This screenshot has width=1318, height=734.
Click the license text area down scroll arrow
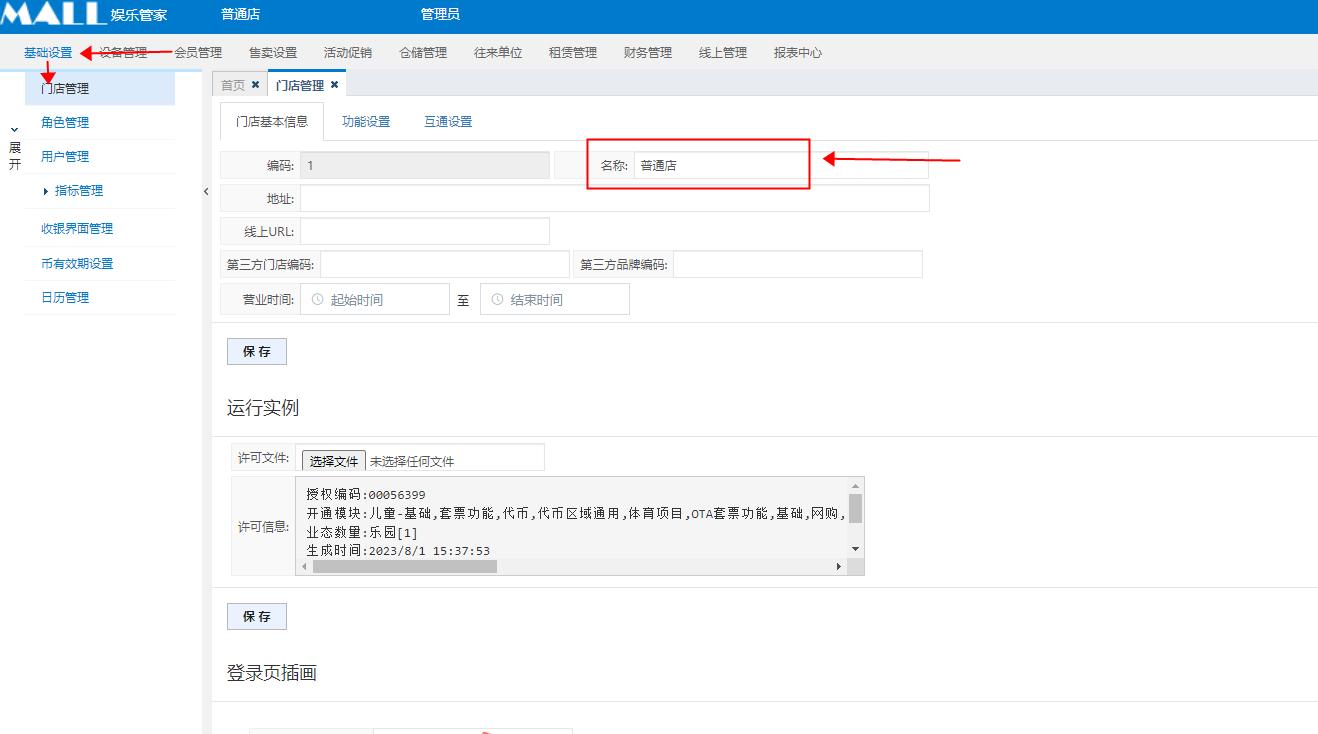click(x=855, y=549)
